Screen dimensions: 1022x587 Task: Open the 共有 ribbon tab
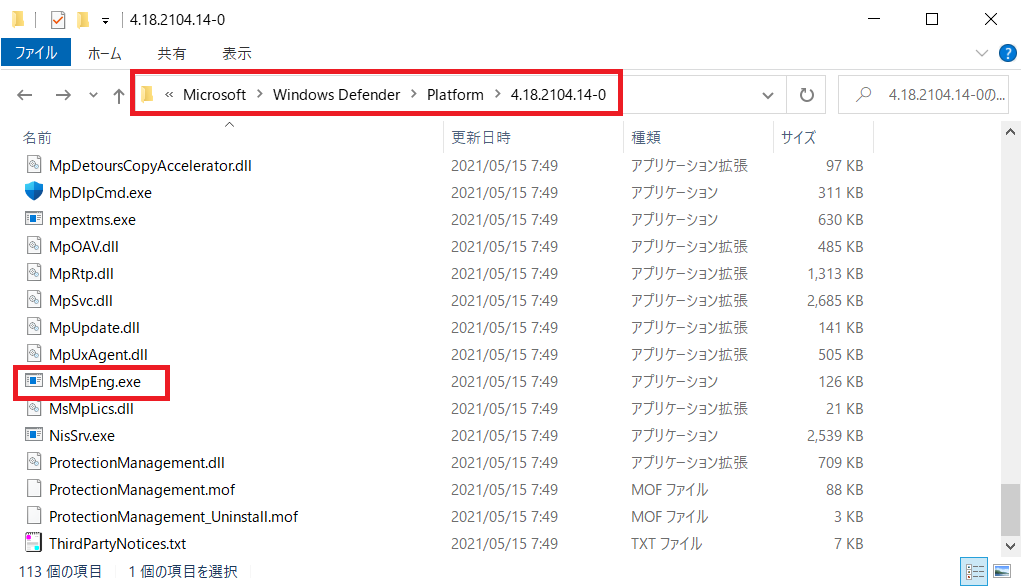pos(171,53)
